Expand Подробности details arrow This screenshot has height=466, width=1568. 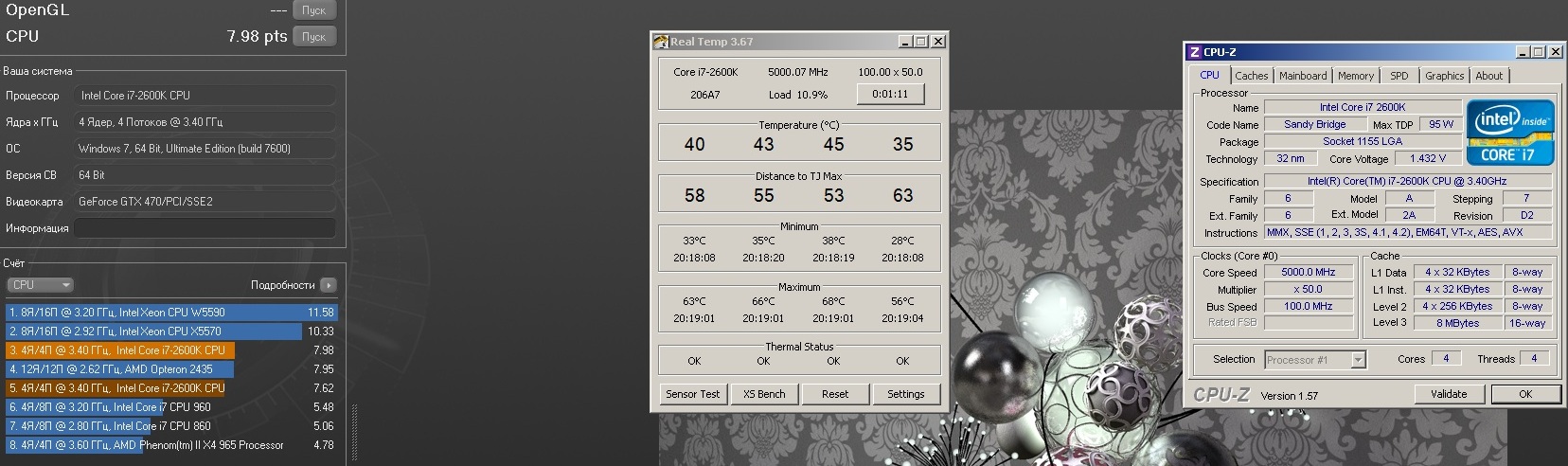point(328,285)
